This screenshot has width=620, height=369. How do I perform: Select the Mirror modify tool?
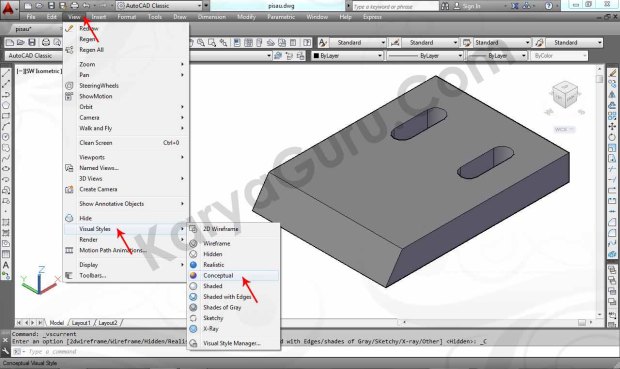click(x=612, y=95)
